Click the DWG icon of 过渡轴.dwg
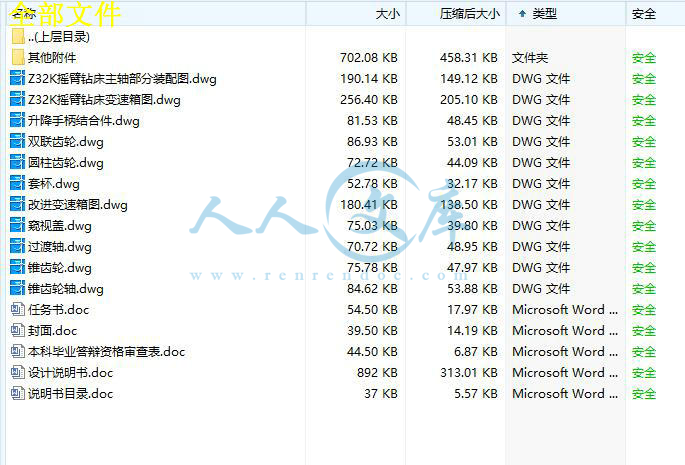Viewport: 685px width, 465px height. point(17,246)
